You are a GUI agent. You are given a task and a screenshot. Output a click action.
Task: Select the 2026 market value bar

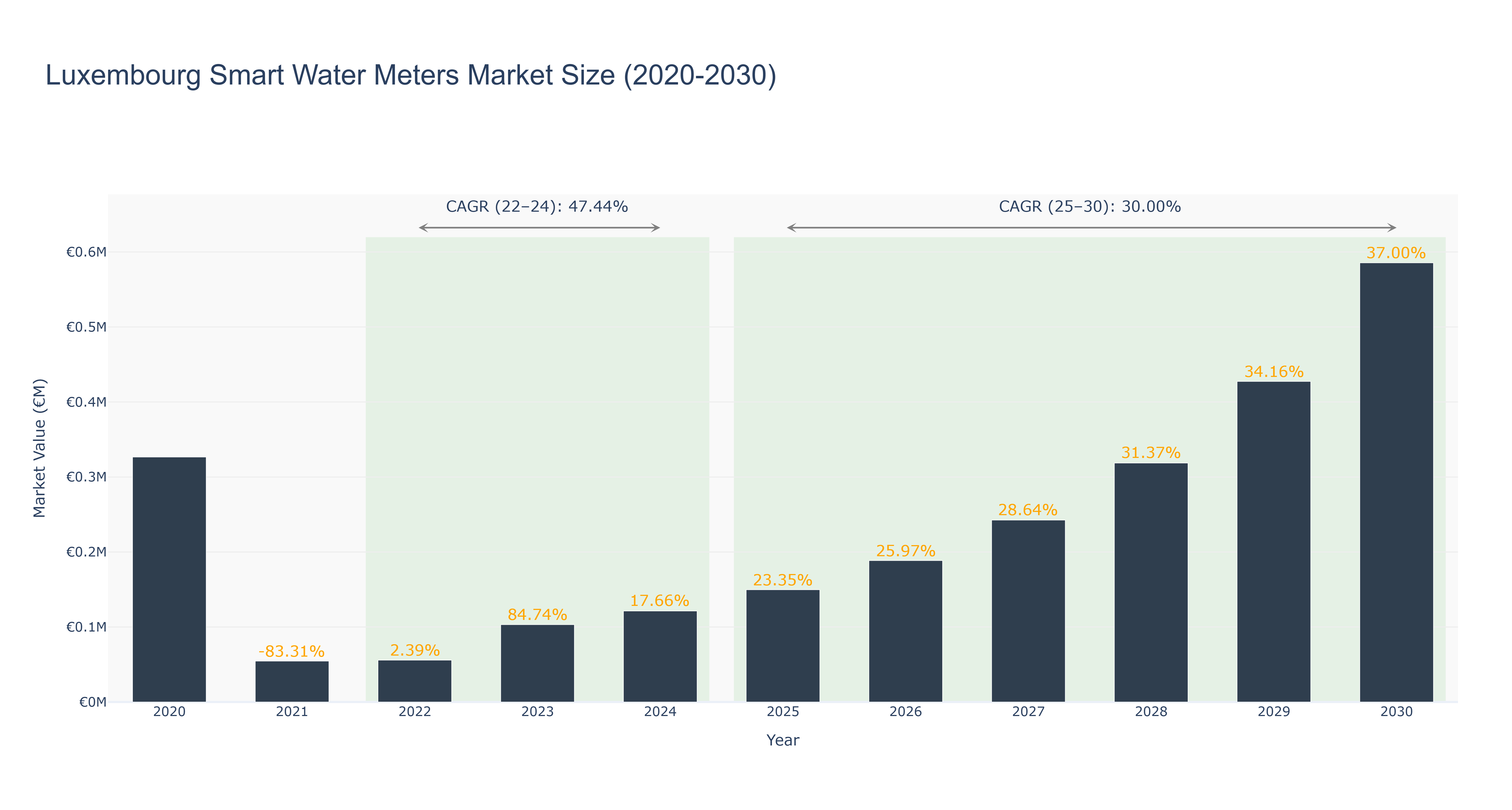pos(905,631)
